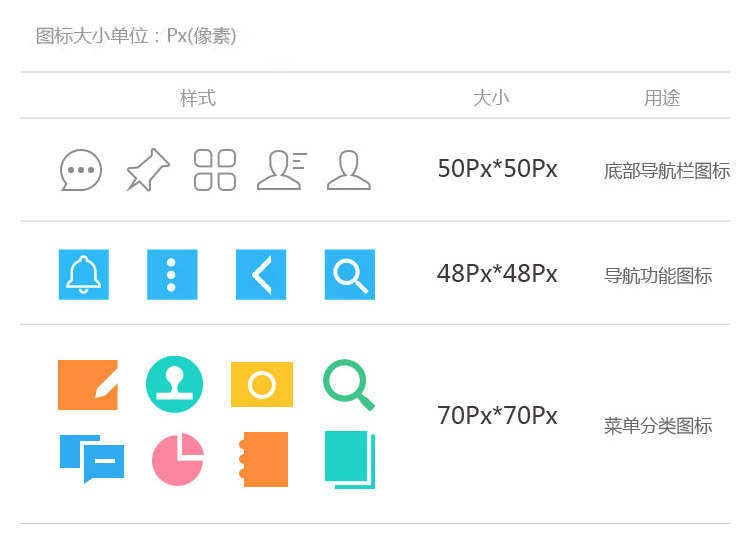This screenshot has width=750, height=548.
Task: Click the teal circular stamp icon
Action: 175,384
